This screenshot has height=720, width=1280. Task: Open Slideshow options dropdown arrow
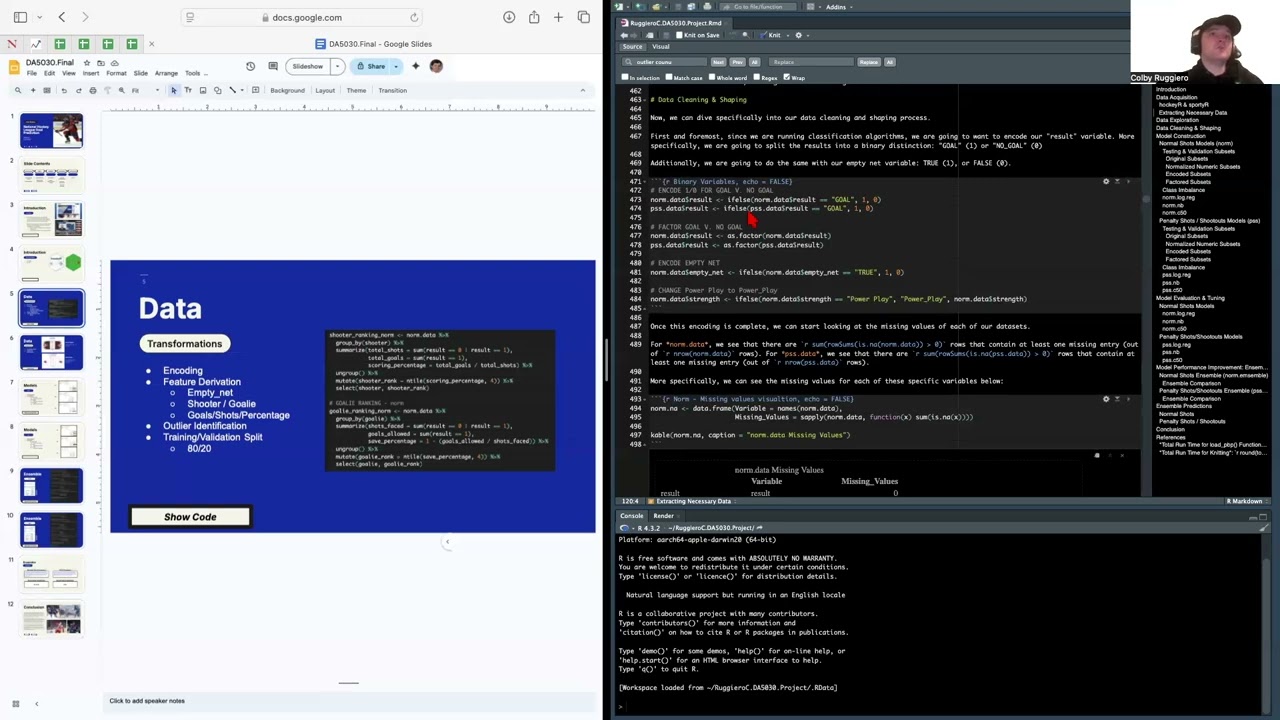337,66
